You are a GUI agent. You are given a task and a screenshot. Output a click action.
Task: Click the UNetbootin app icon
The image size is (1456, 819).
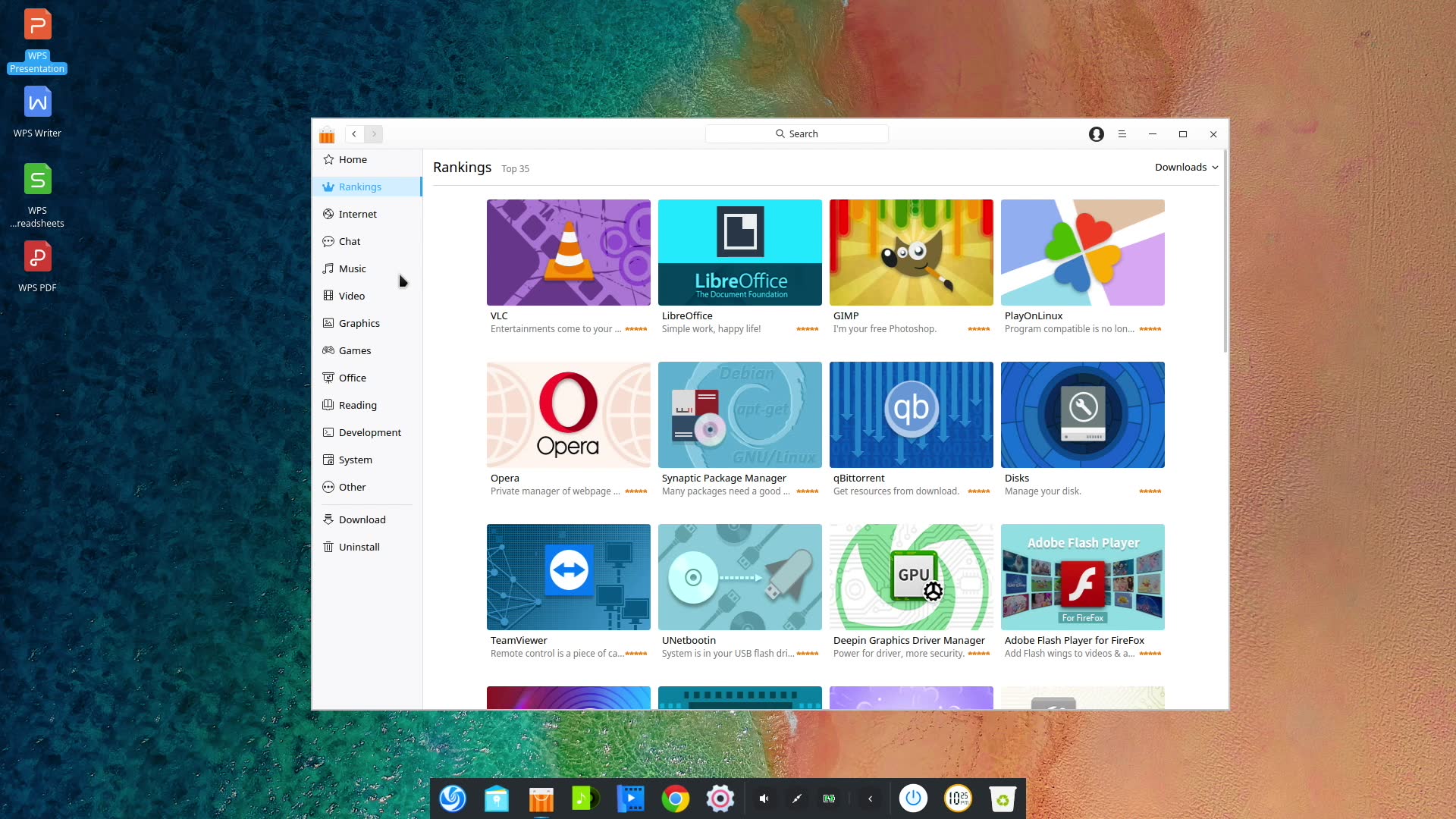pyautogui.click(x=739, y=577)
